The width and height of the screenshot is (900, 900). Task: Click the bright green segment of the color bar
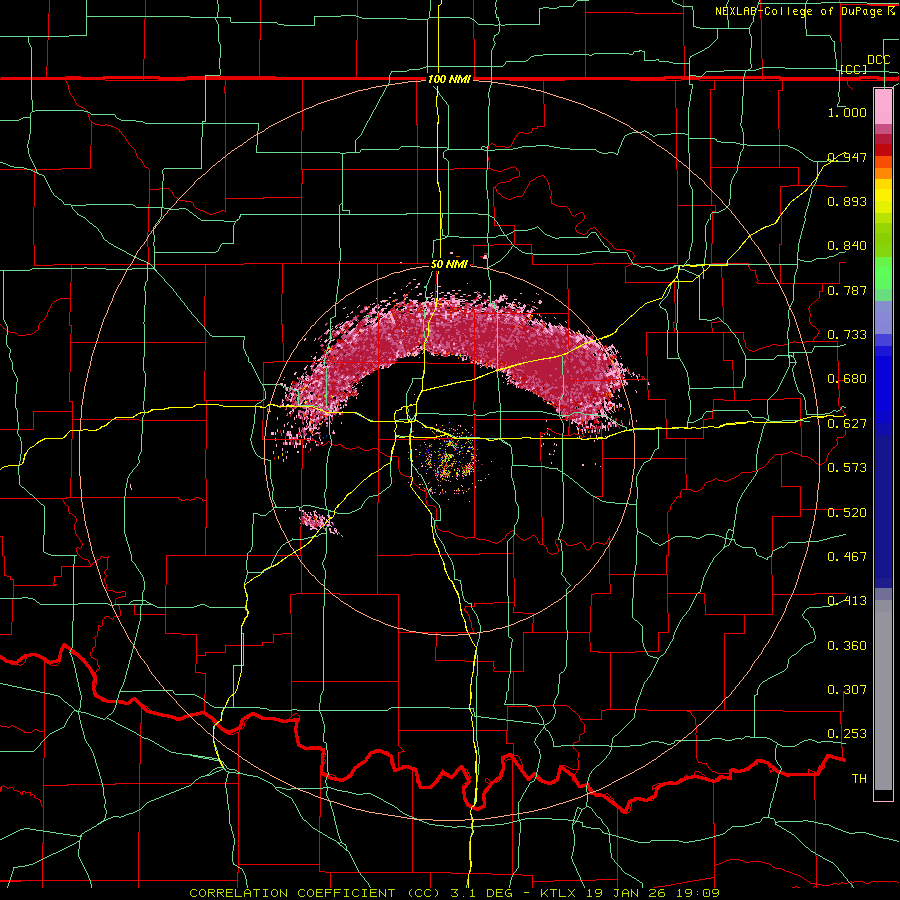[883, 273]
